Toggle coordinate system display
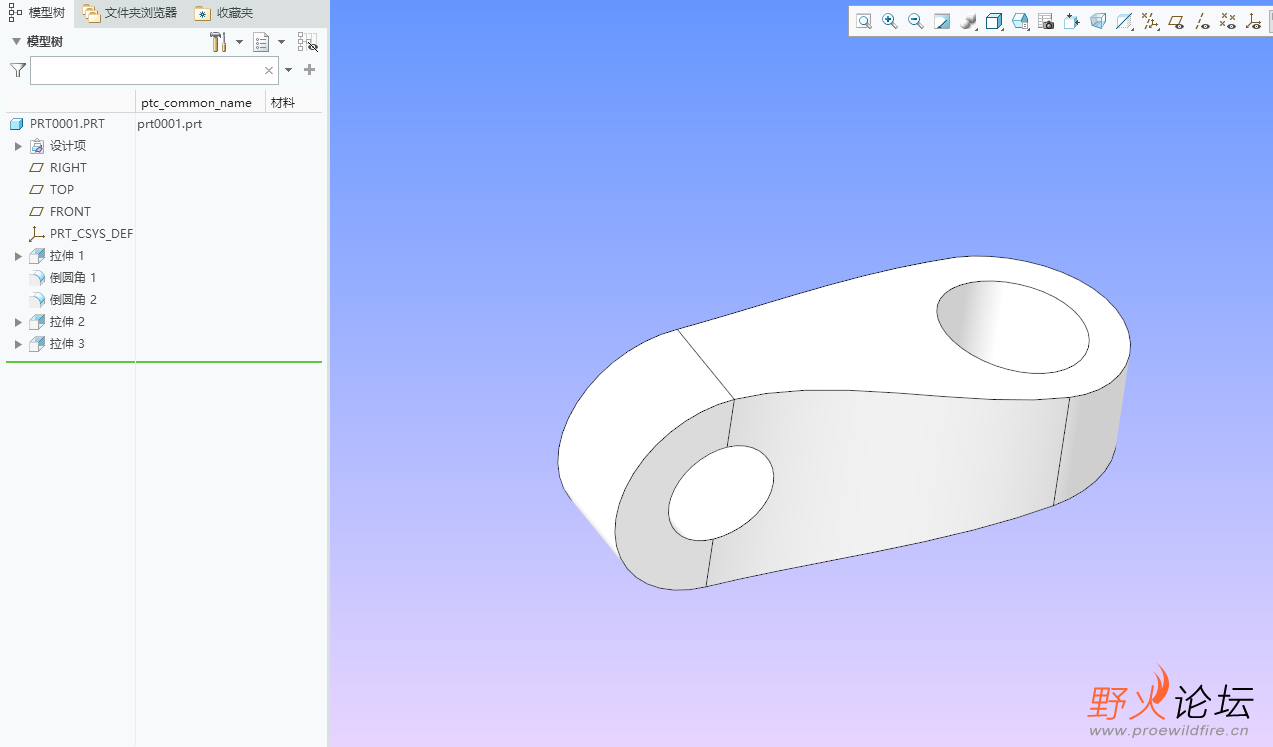Image resolution: width=1273 pixels, height=747 pixels. pos(1254,21)
